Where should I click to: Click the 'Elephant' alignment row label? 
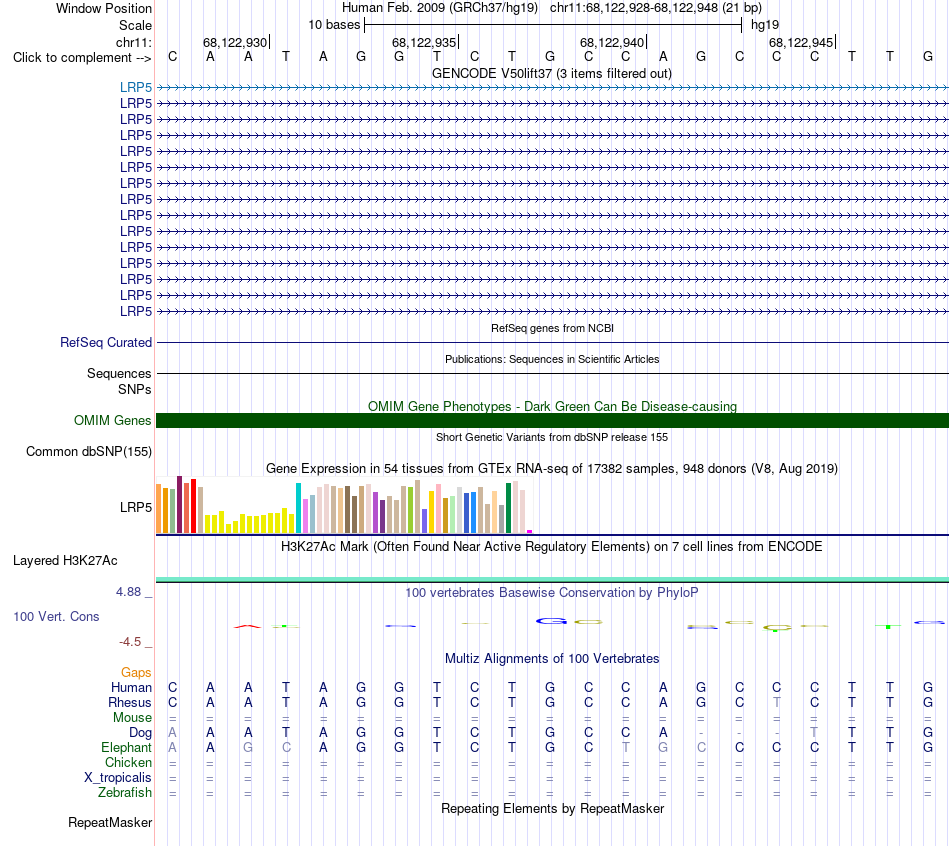pos(127,748)
